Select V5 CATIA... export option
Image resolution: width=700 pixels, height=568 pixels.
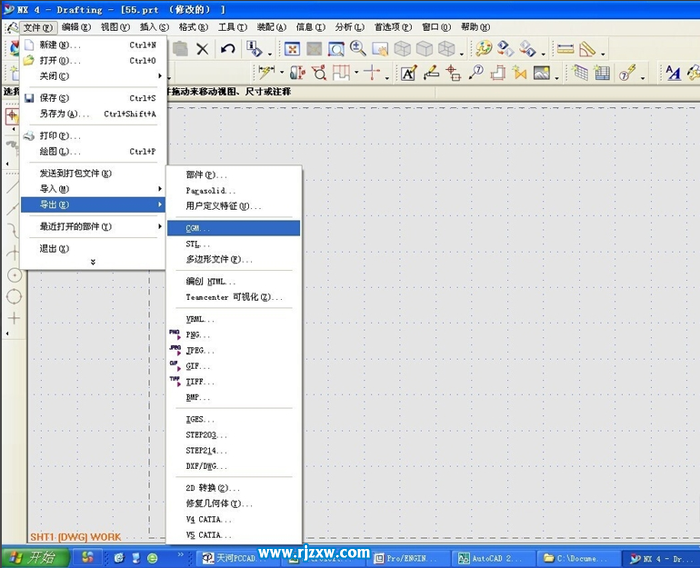pos(233,535)
